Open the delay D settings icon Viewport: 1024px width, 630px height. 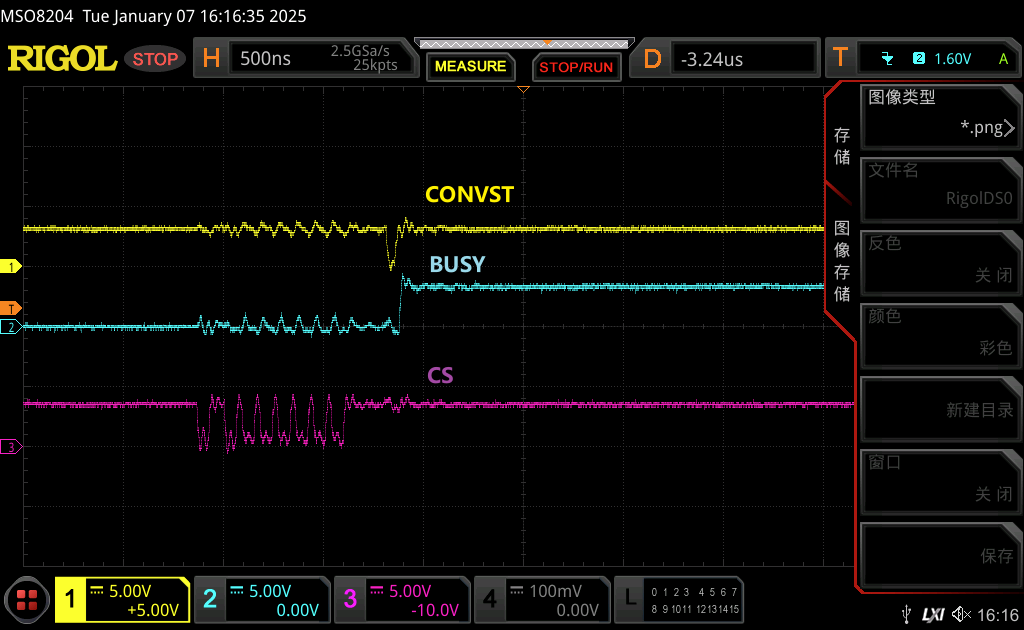coord(652,59)
